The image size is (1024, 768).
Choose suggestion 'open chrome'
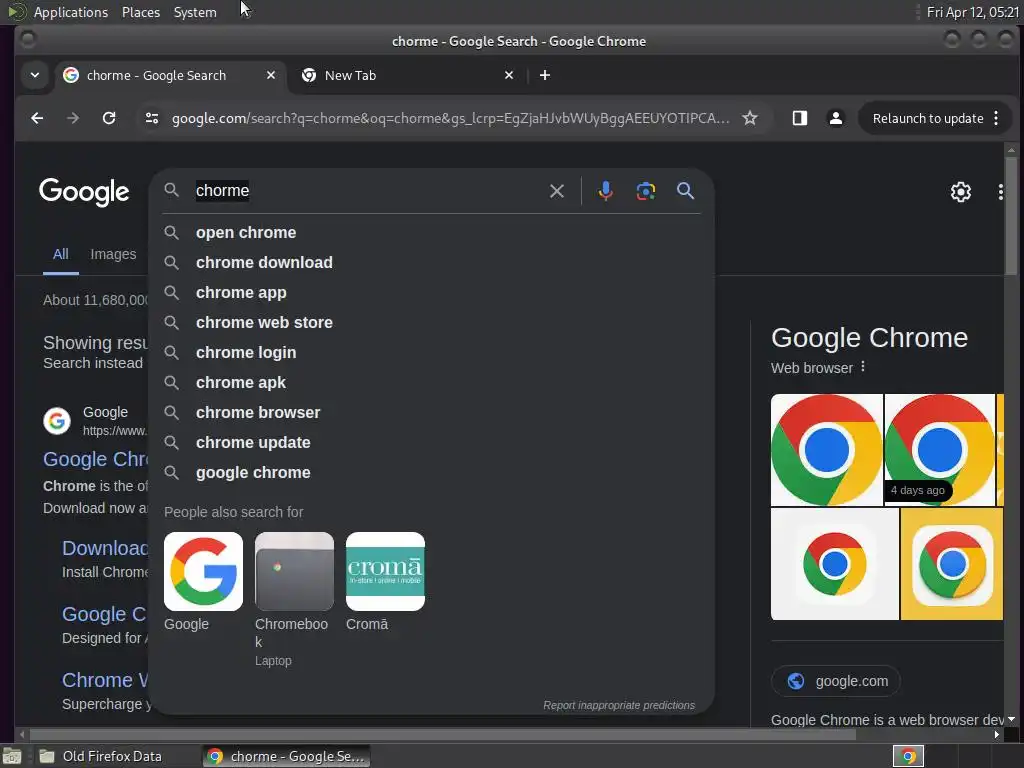[x=431, y=232]
